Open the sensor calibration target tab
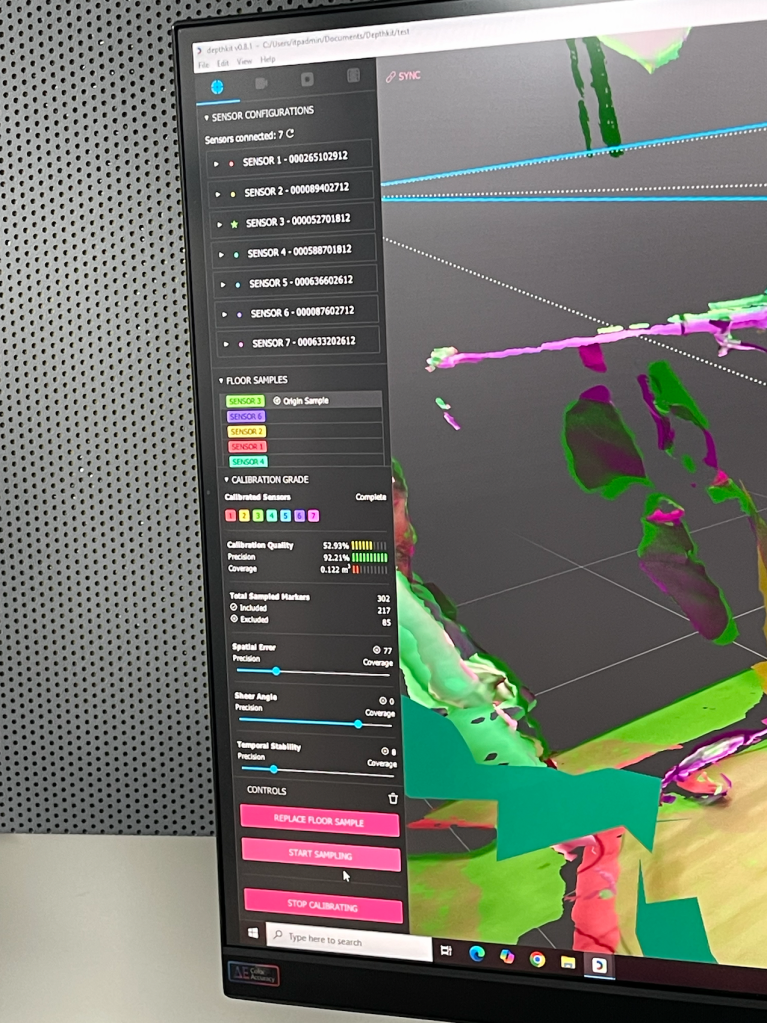 coord(217,87)
